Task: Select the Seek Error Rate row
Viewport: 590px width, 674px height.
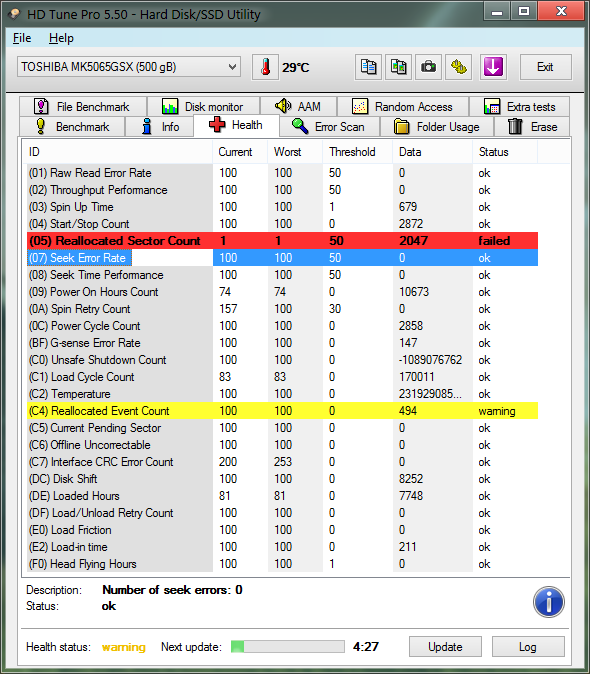Action: tap(282, 258)
